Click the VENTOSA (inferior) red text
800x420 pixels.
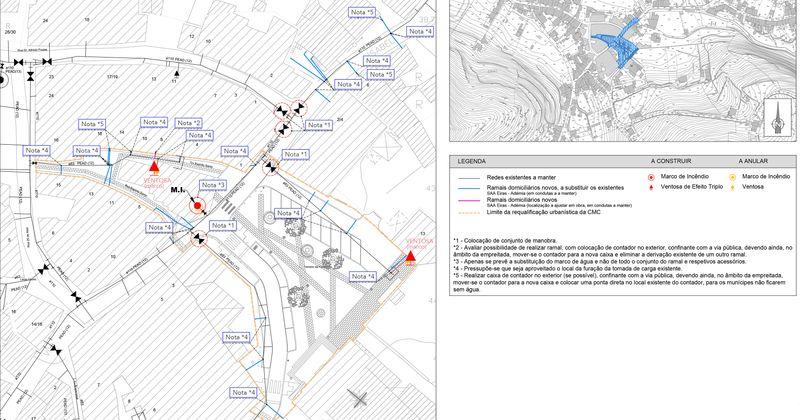point(420,243)
